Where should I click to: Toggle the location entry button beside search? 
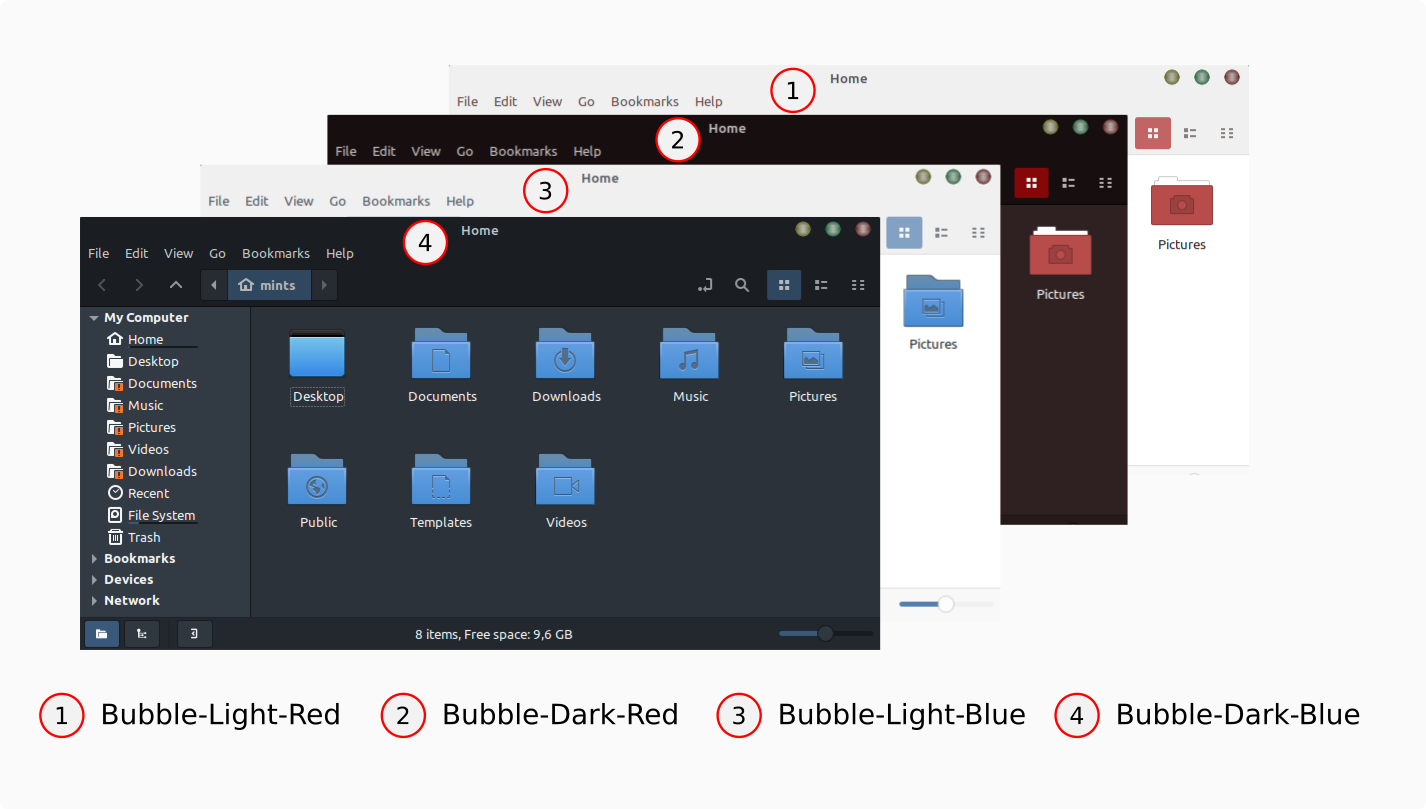[x=705, y=285]
